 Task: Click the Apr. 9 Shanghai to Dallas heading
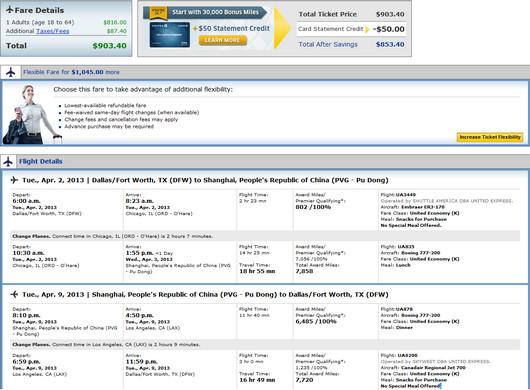pyautogui.click(x=205, y=295)
